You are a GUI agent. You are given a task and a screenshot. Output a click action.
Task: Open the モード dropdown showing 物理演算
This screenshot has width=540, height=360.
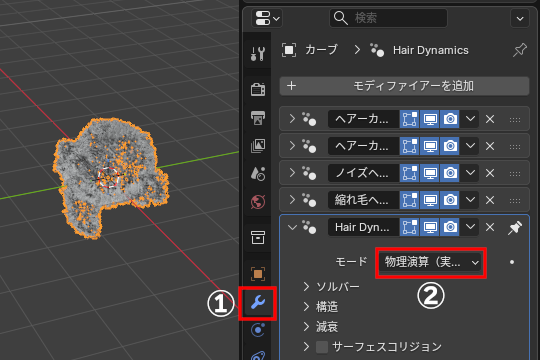[x=431, y=263]
